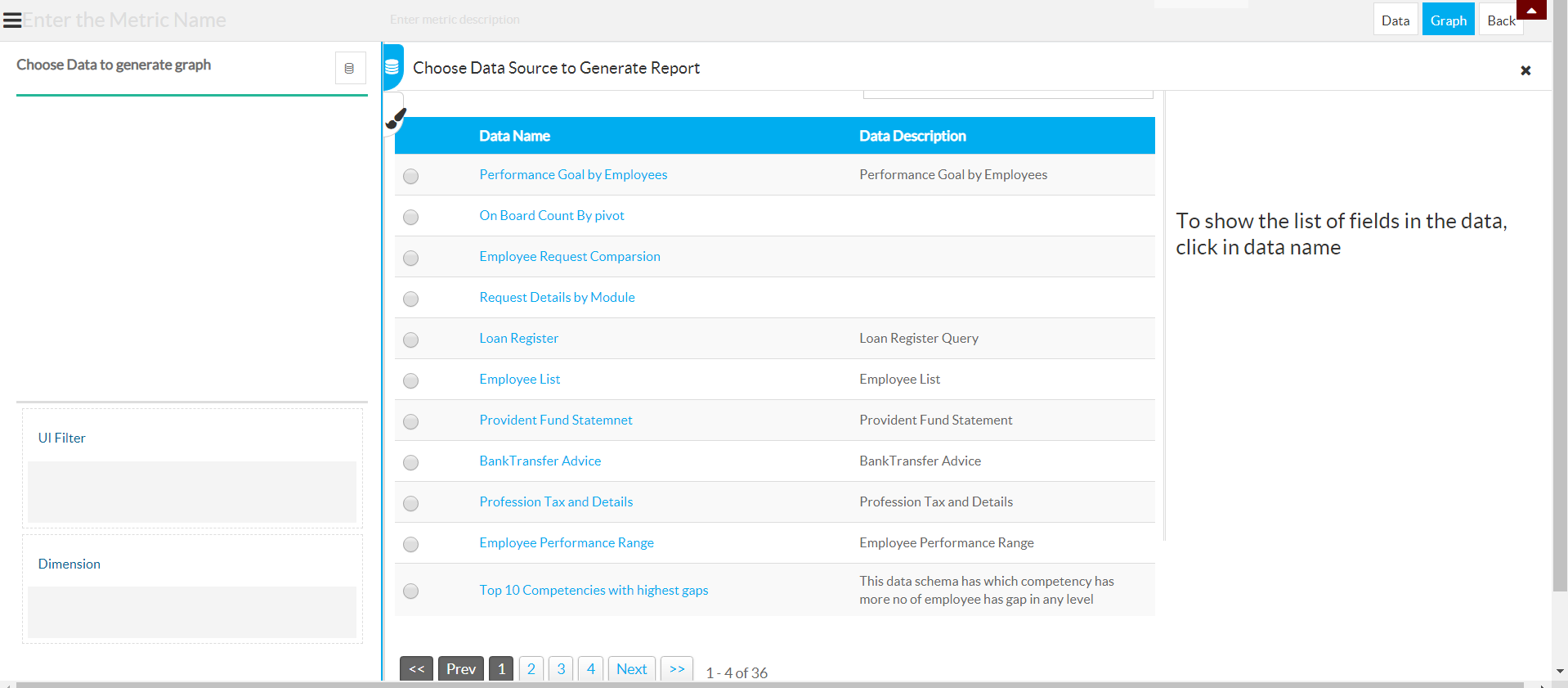This screenshot has width=1568, height=688.
Task: Open On Board Count By pivot link
Action: click(552, 215)
